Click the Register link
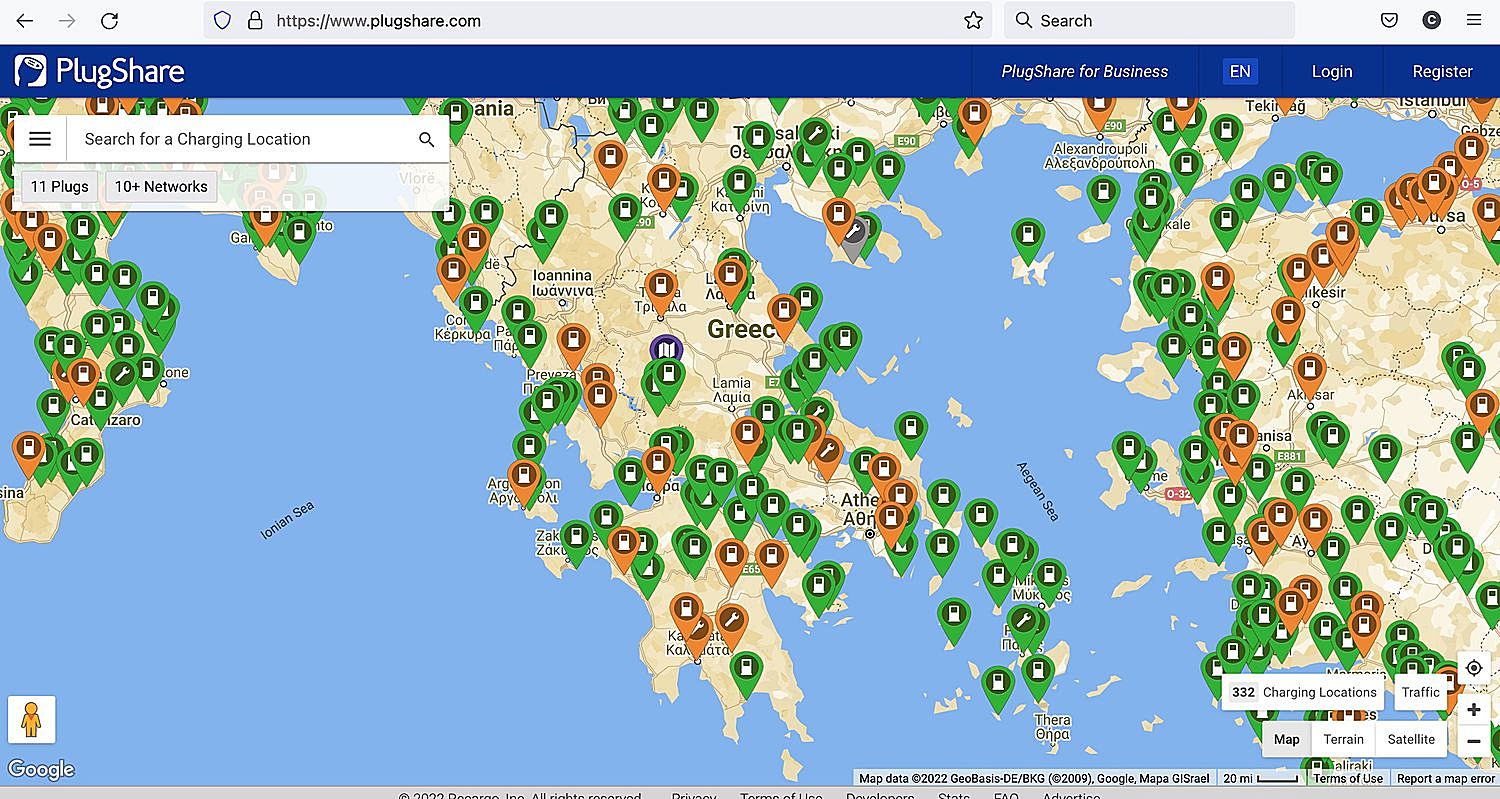 [x=1442, y=71]
